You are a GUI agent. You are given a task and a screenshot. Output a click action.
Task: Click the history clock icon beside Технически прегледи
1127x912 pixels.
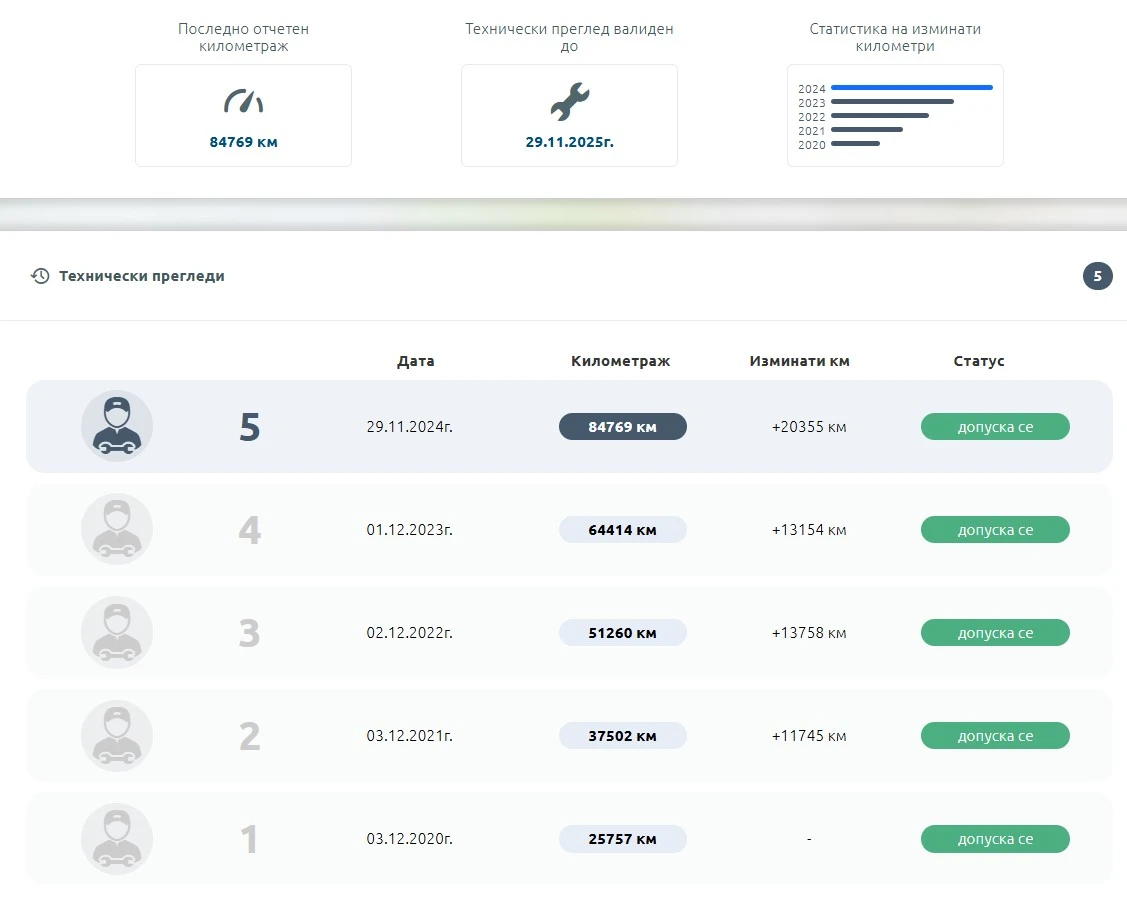40,276
